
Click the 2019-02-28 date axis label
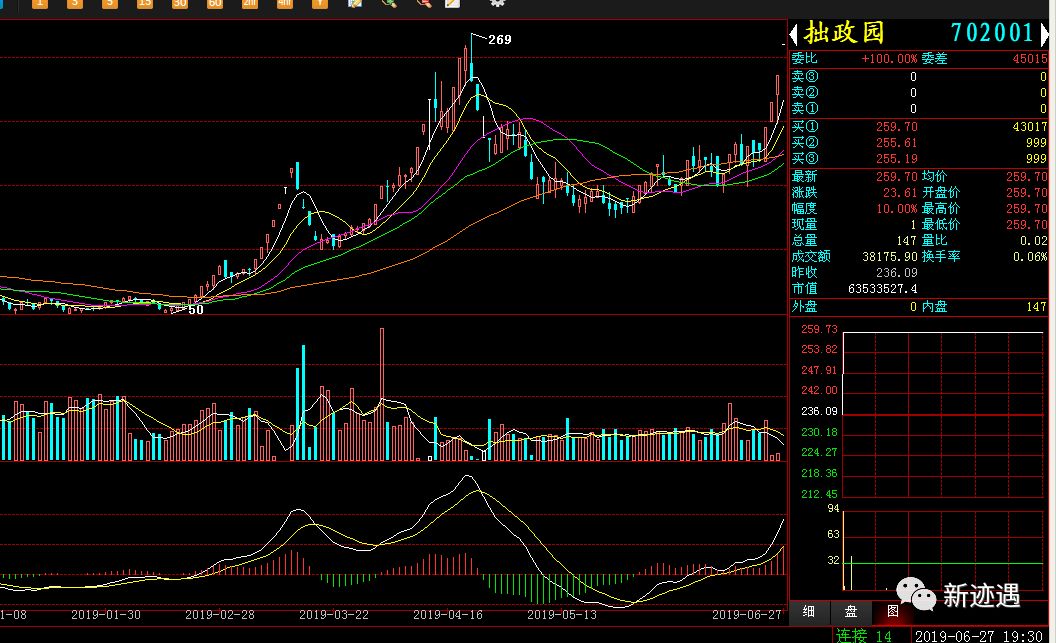(x=220, y=615)
